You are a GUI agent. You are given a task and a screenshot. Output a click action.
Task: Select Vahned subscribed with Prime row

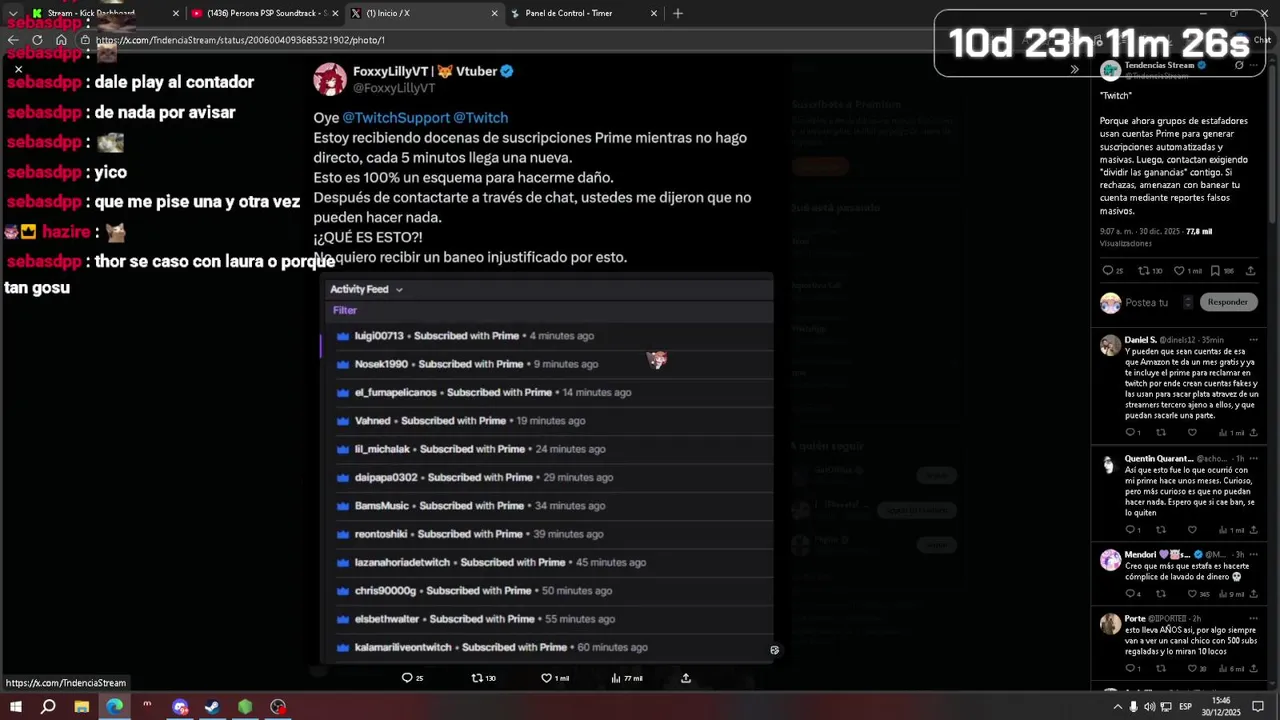point(547,421)
